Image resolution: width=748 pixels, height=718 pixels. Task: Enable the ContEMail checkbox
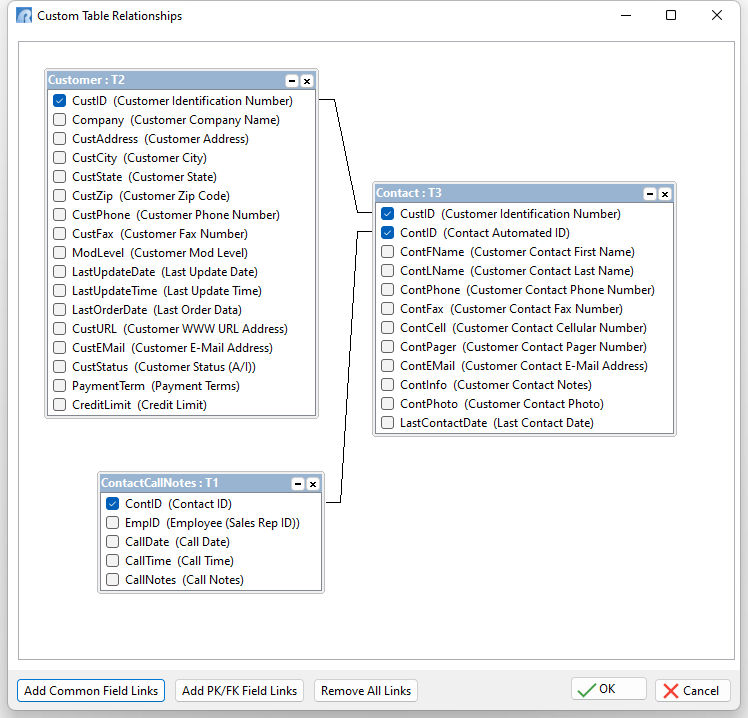click(387, 365)
